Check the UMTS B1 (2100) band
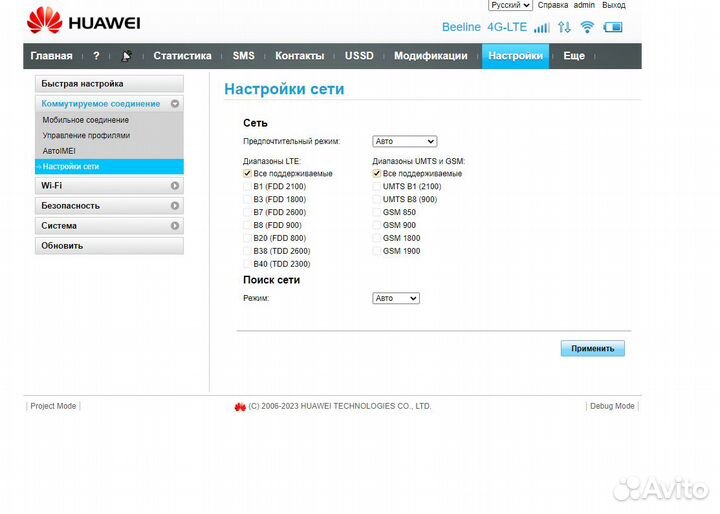 point(377,186)
